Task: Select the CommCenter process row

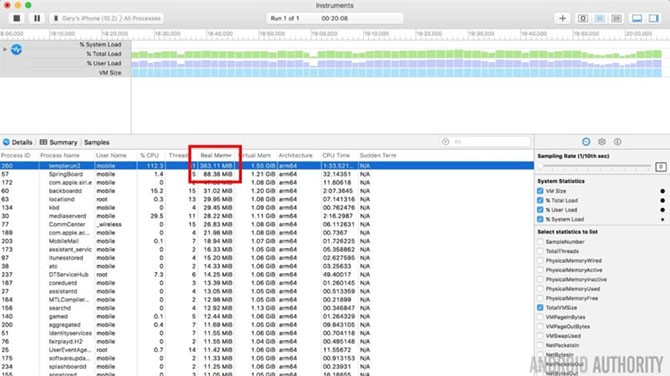Action: [267, 224]
